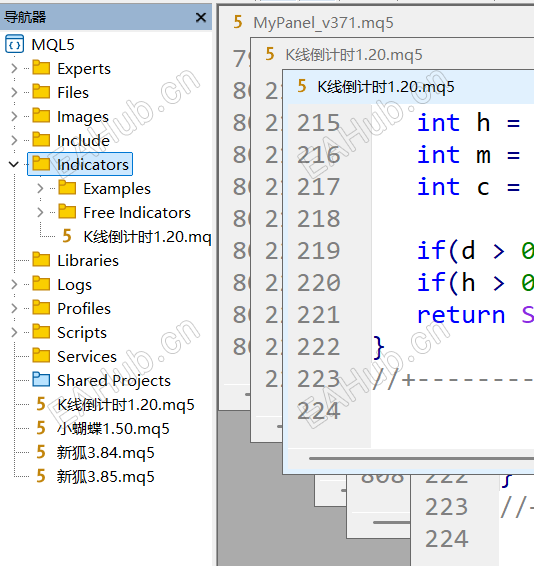Click the Examples folder icon
534x566 pixels.
(68, 187)
